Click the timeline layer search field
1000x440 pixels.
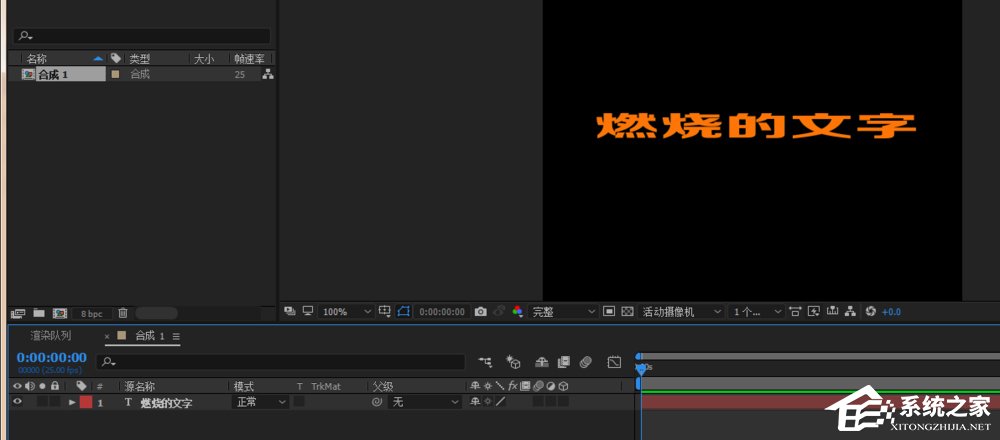[282, 361]
